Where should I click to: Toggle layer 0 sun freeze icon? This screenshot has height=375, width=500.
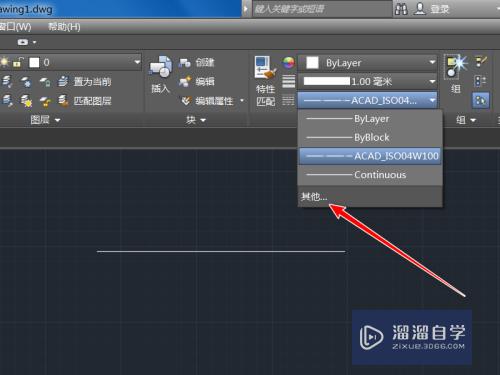tap(4, 62)
